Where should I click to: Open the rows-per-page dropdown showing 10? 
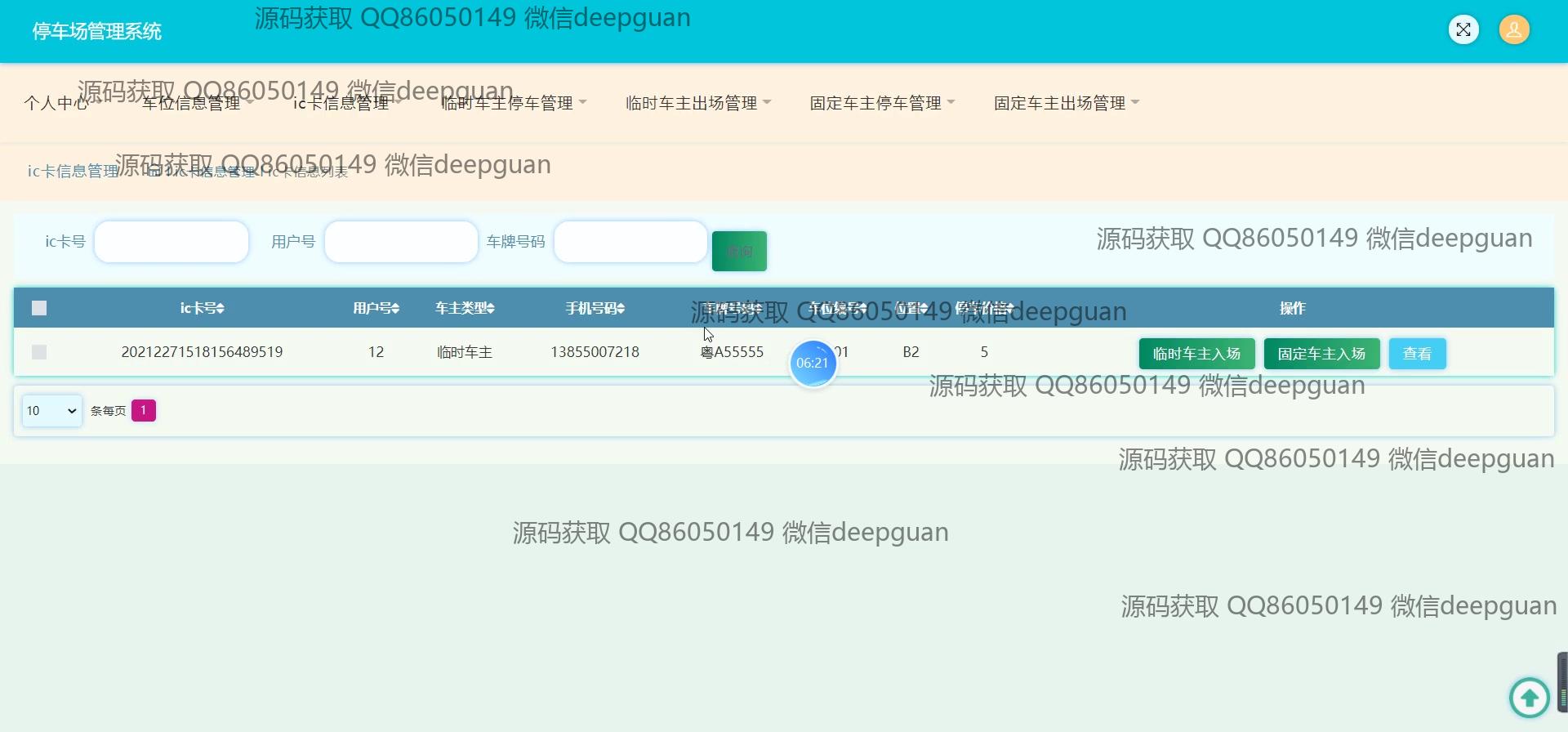51,411
